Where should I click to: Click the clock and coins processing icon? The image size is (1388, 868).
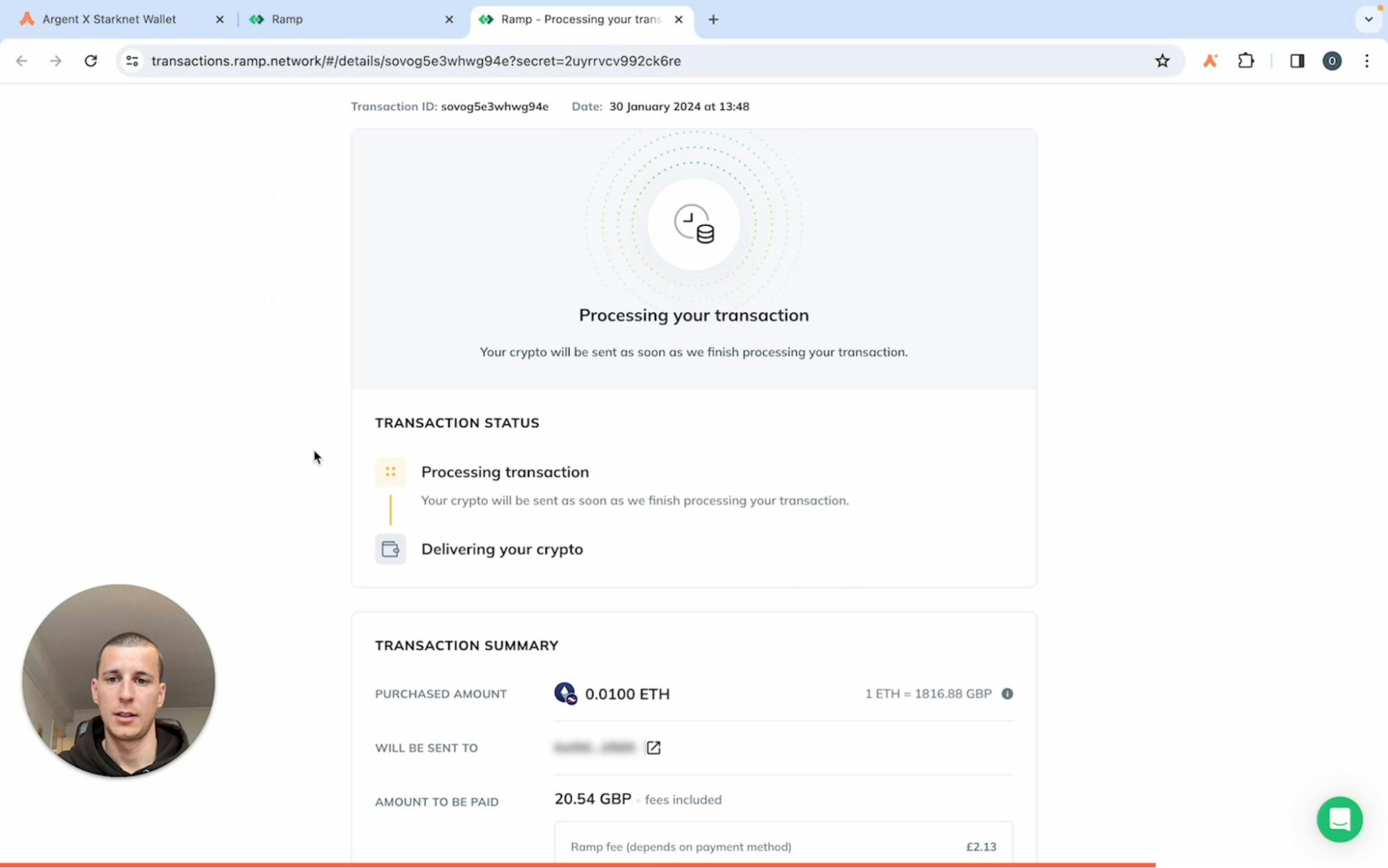pyautogui.click(x=694, y=224)
